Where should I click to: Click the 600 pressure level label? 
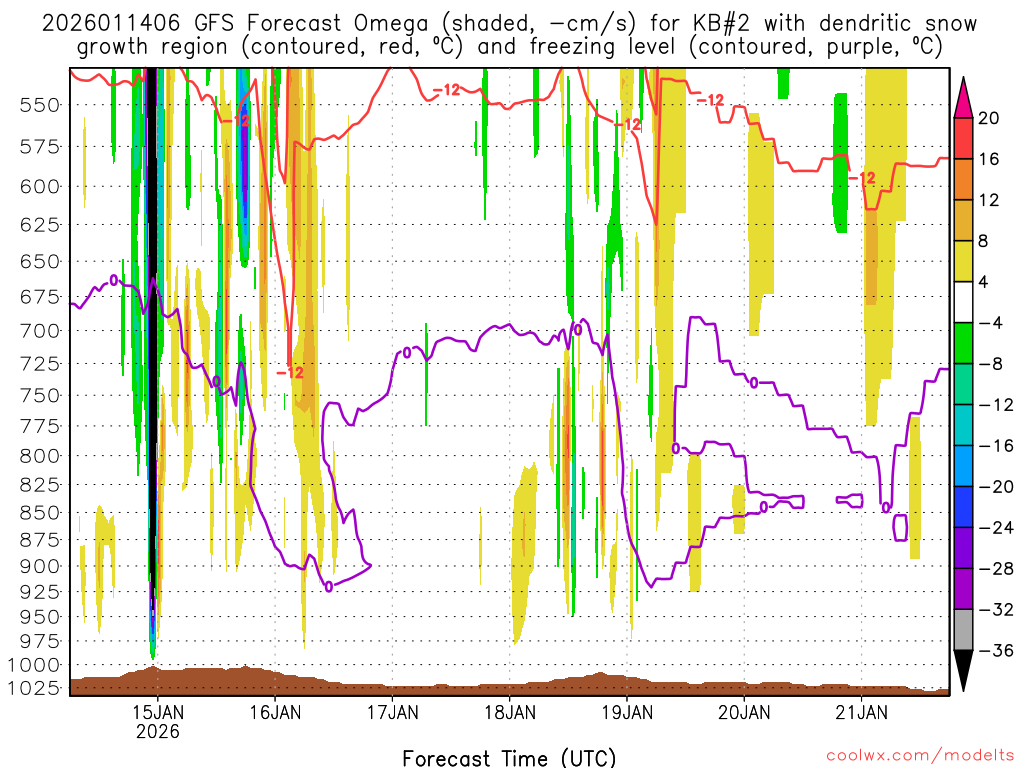[40, 187]
